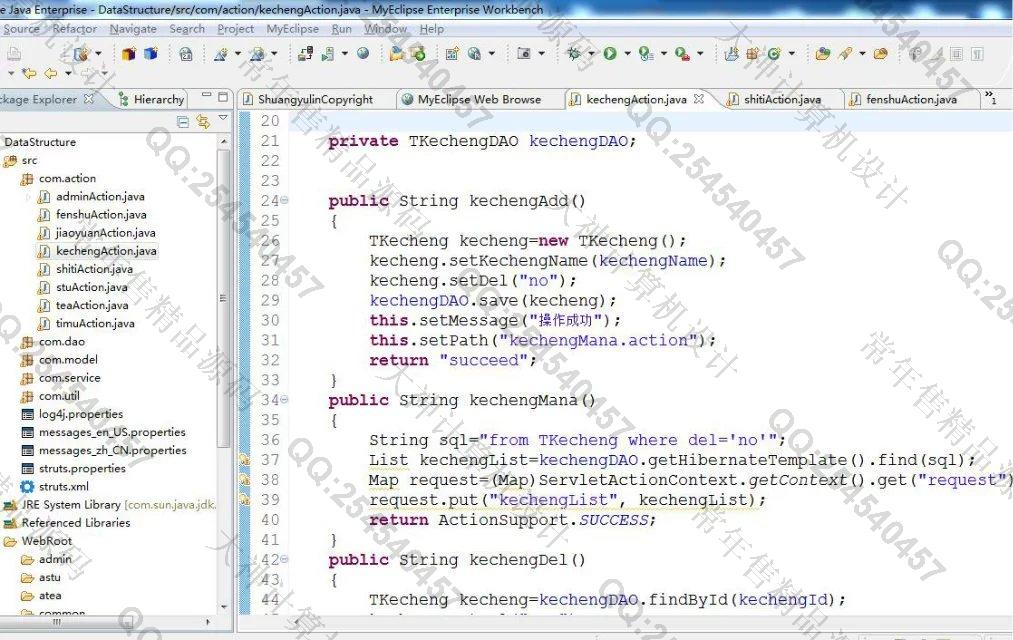Click Package Explorer scrollbar up arrow

[x=224, y=141]
